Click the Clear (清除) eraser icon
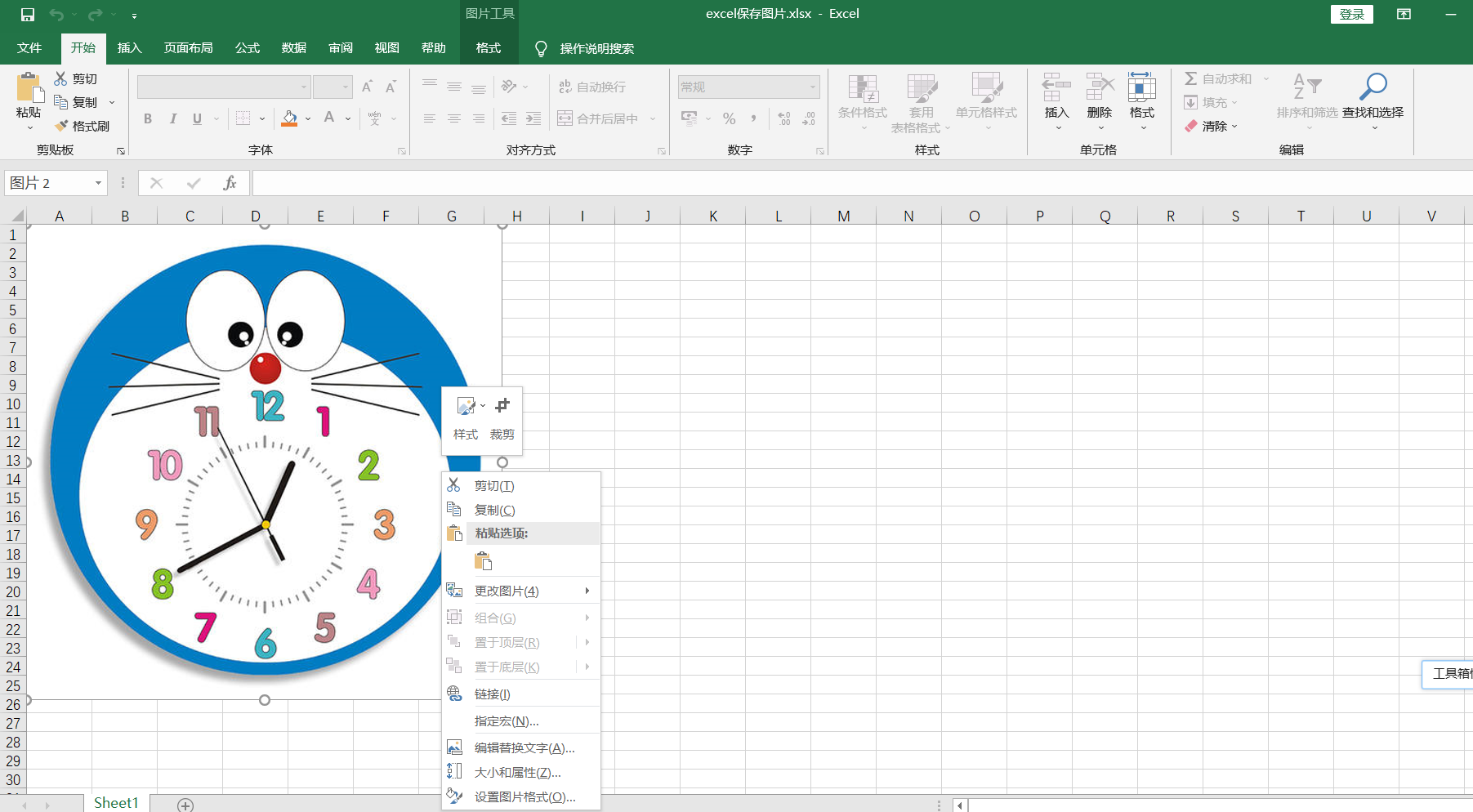 [x=1191, y=126]
